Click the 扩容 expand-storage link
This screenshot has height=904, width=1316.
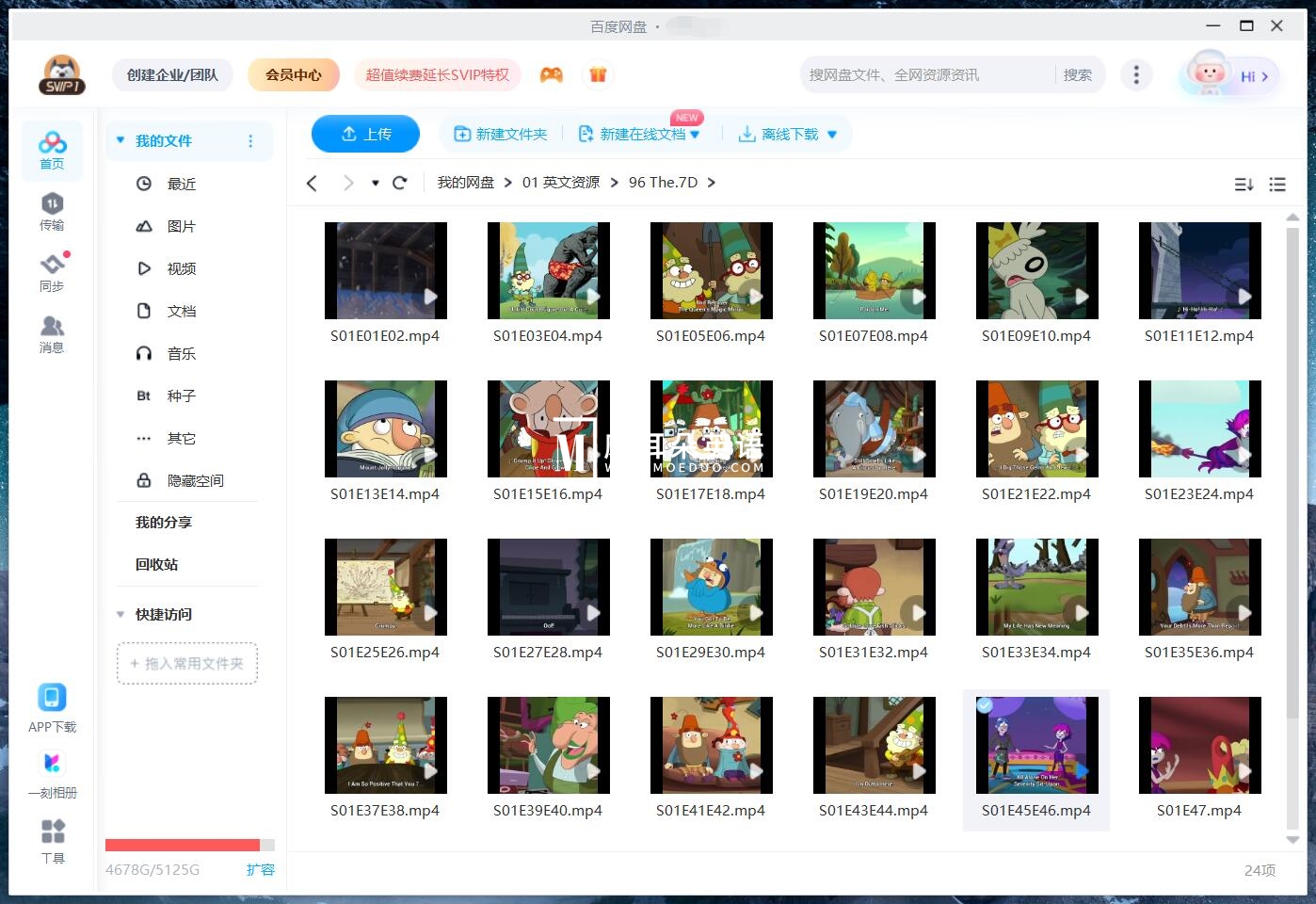tap(261, 870)
